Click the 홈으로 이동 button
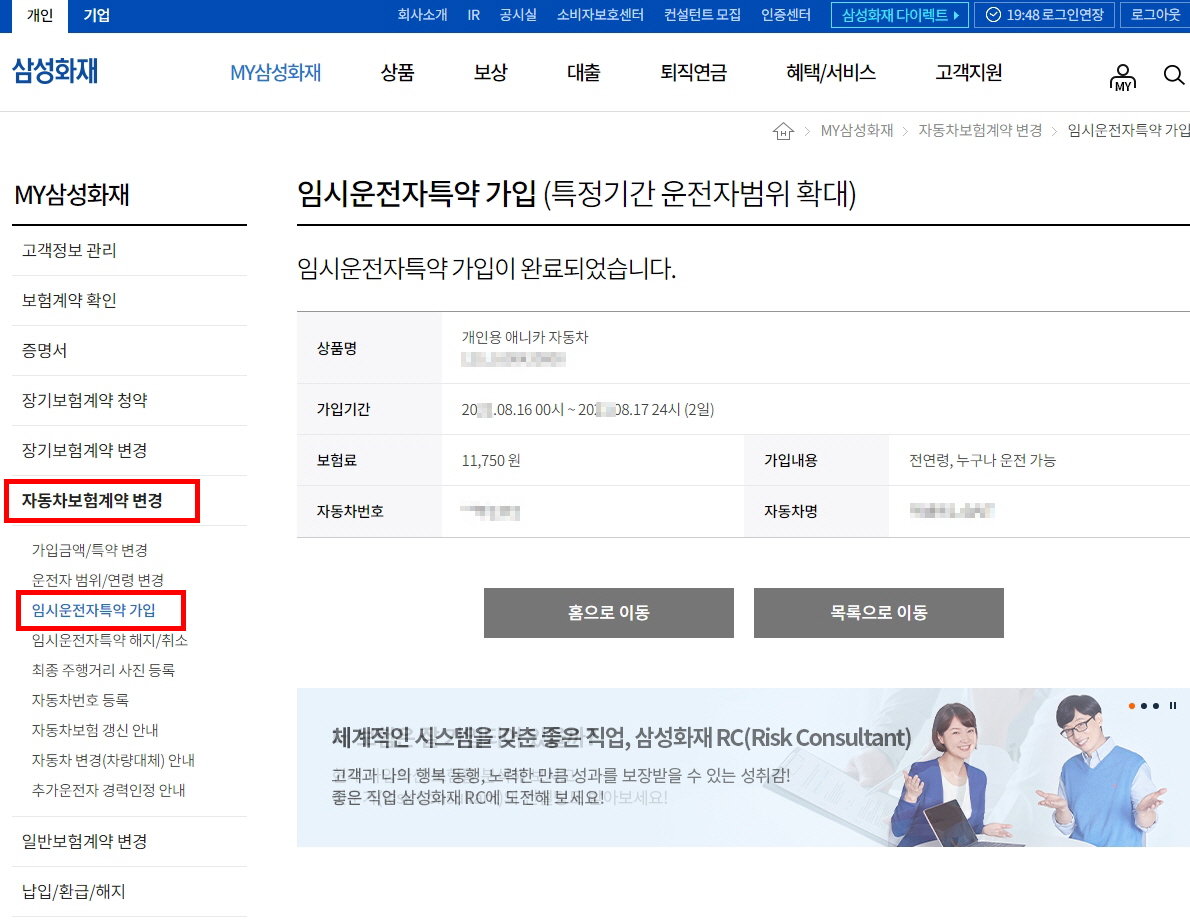The height and width of the screenshot is (920, 1190). [x=609, y=613]
